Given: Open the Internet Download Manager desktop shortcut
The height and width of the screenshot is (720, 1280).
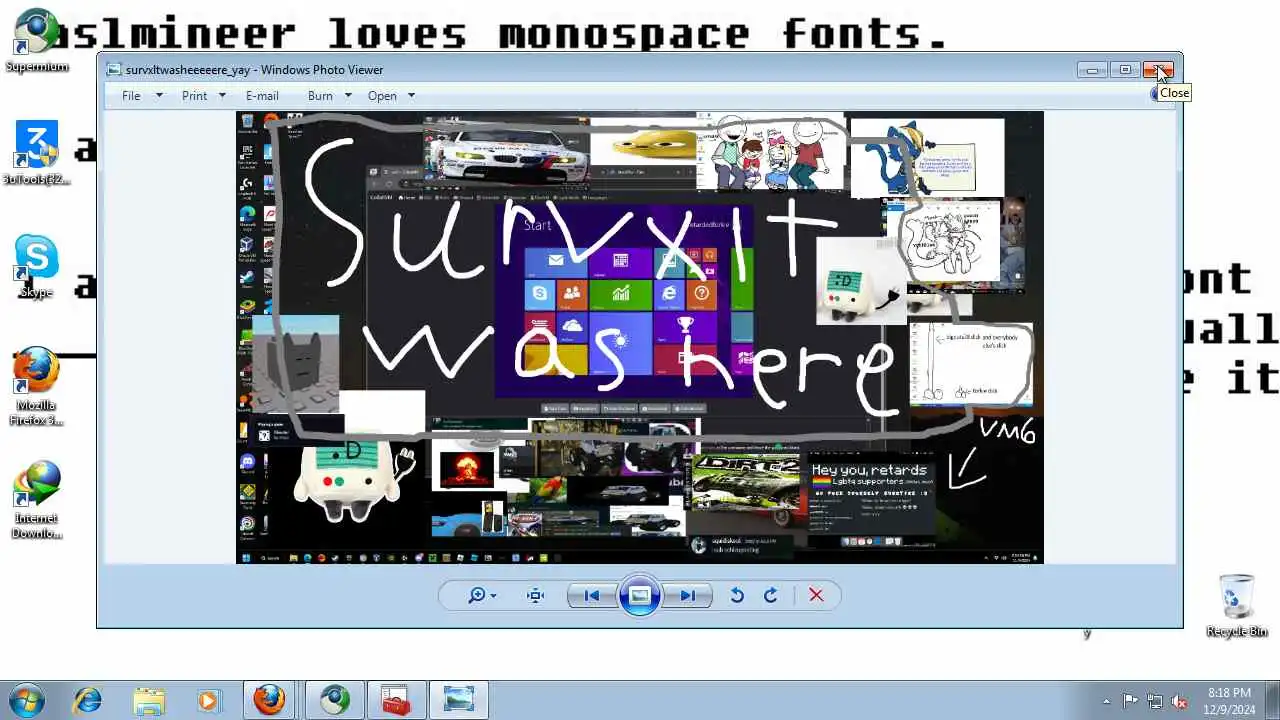Looking at the screenshot, I should (37, 500).
